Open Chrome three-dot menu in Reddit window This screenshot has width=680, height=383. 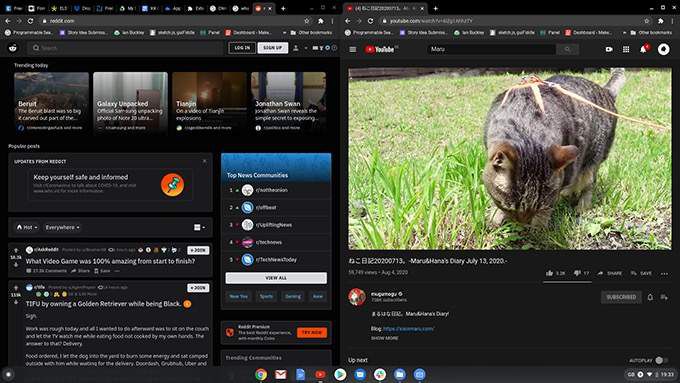[333, 21]
